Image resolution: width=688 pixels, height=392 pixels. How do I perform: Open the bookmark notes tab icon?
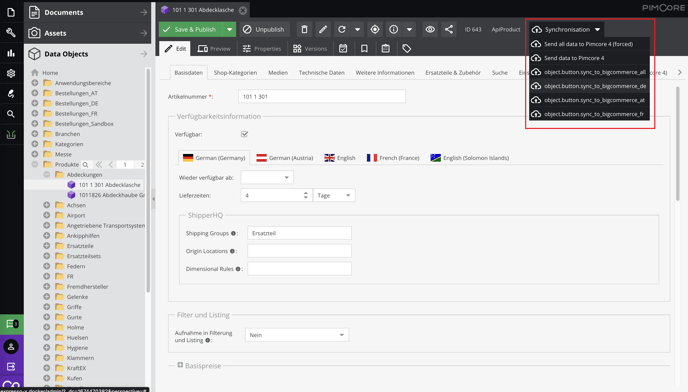pyautogui.click(x=364, y=48)
